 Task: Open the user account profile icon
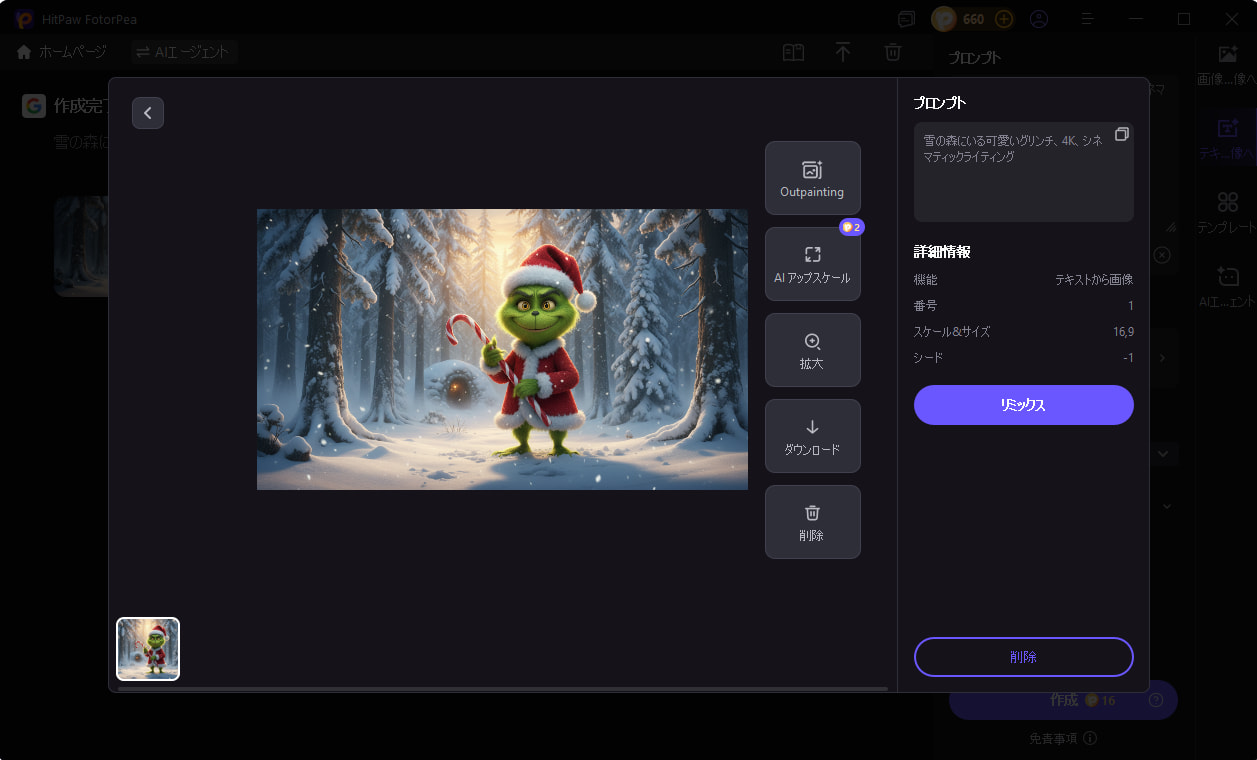point(1039,19)
